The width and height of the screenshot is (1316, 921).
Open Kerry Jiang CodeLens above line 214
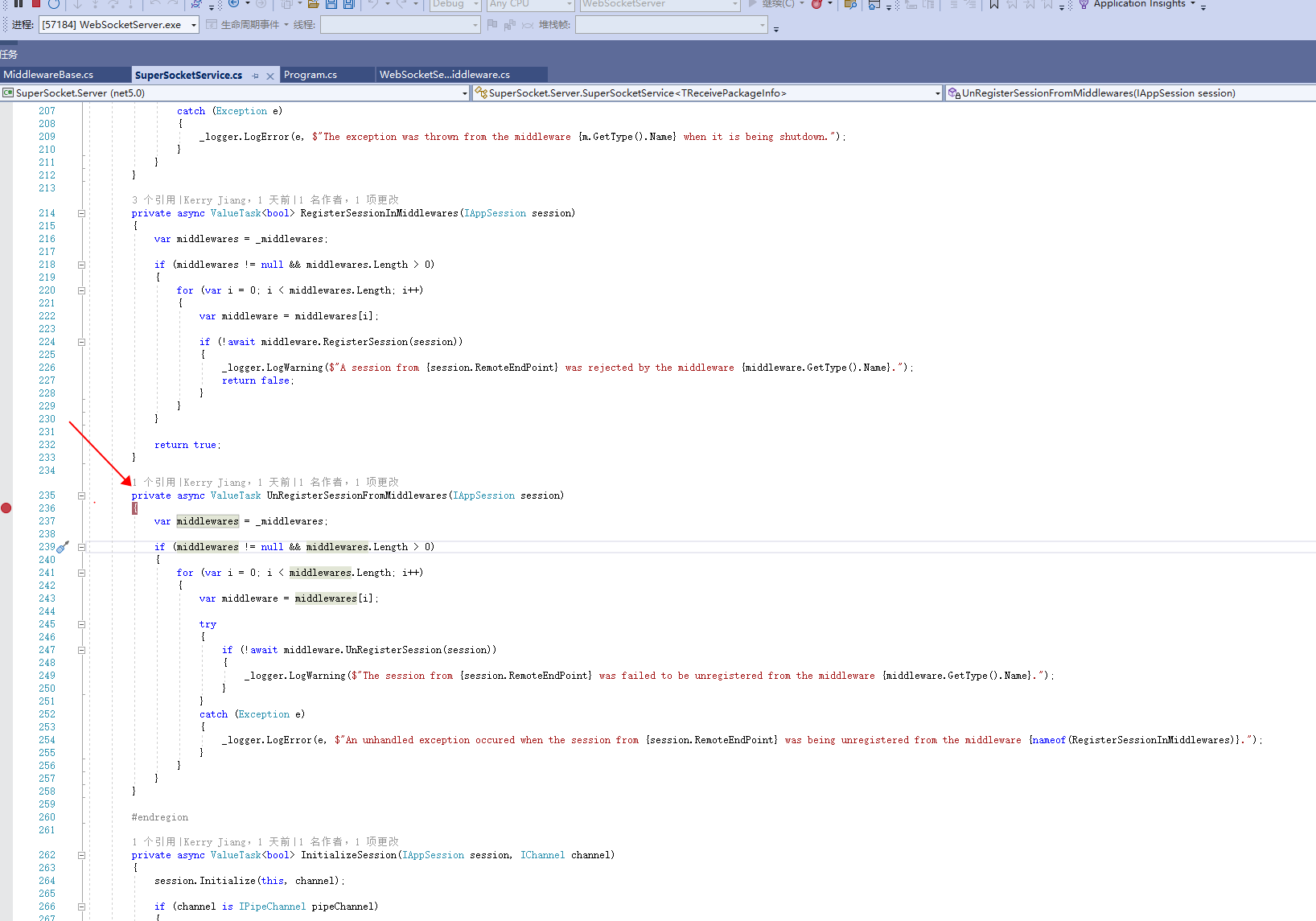point(215,199)
